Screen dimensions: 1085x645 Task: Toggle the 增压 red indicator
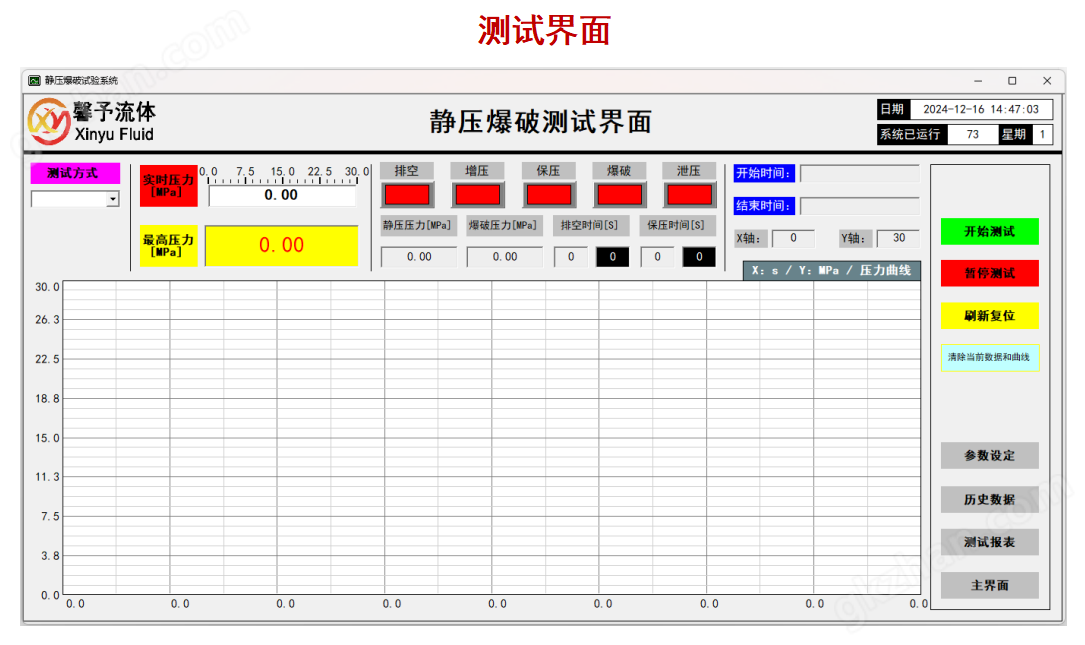tap(477, 195)
